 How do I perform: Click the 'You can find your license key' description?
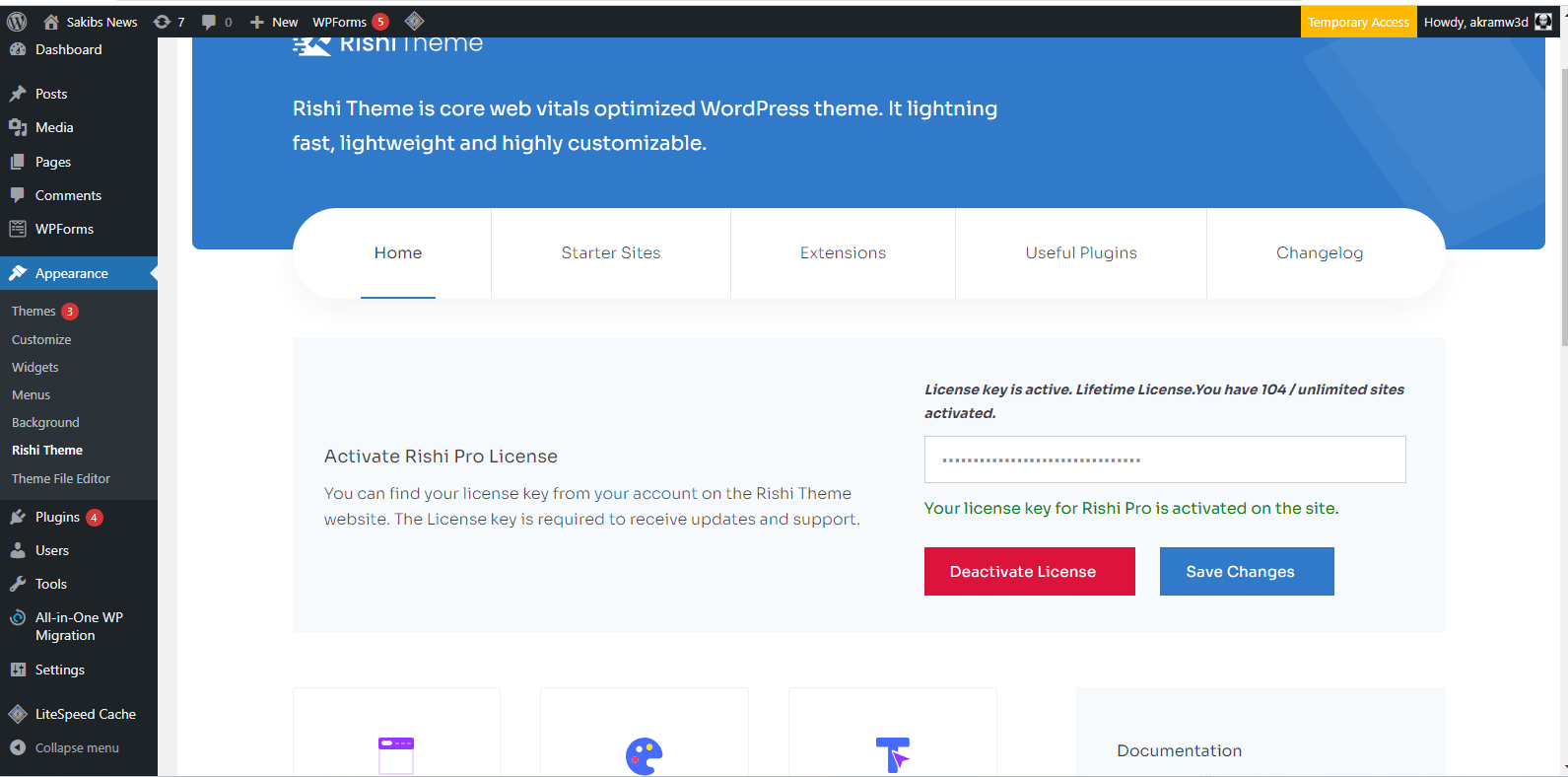point(592,506)
